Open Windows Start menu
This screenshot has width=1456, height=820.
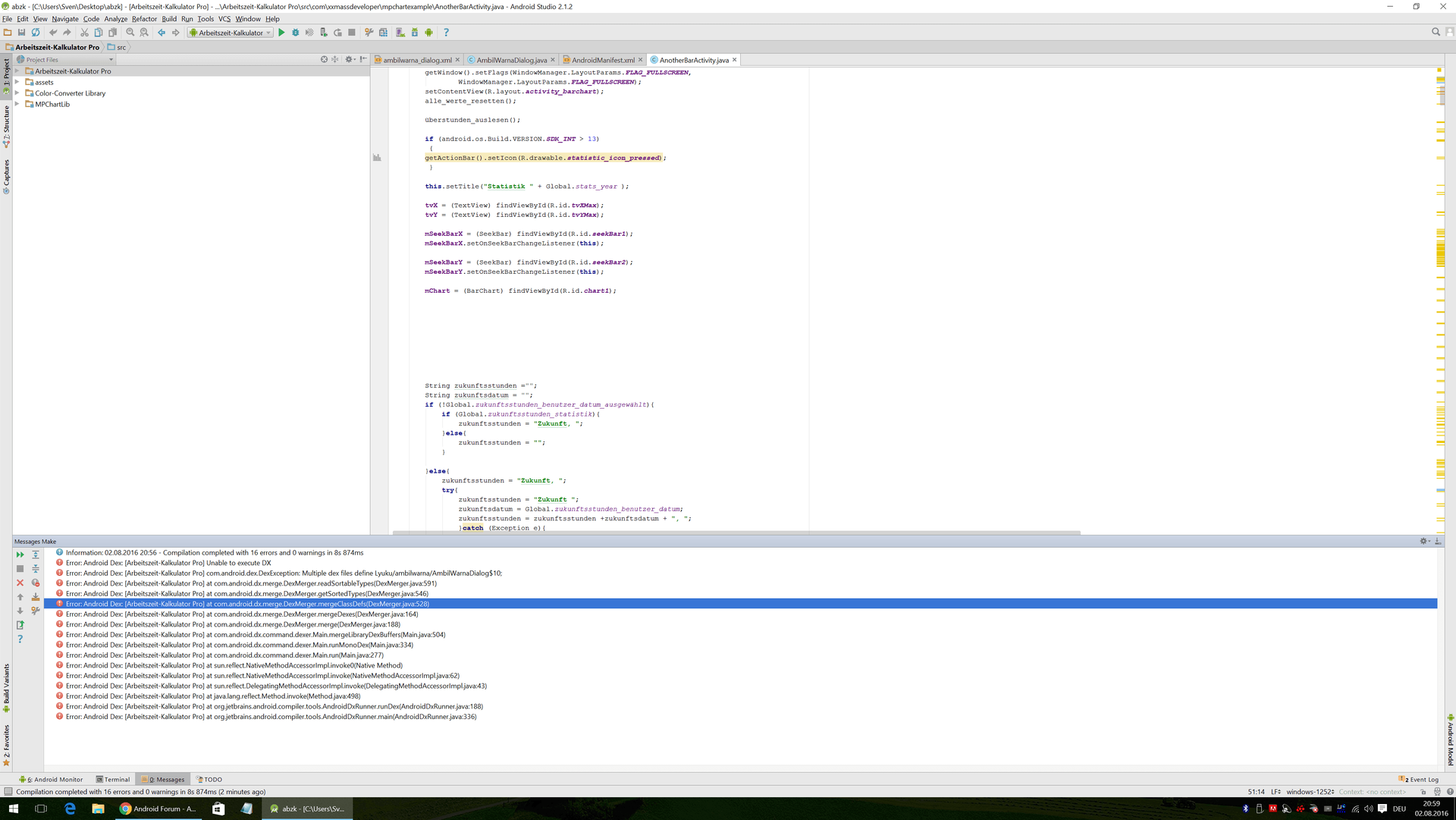(x=13, y=809)
